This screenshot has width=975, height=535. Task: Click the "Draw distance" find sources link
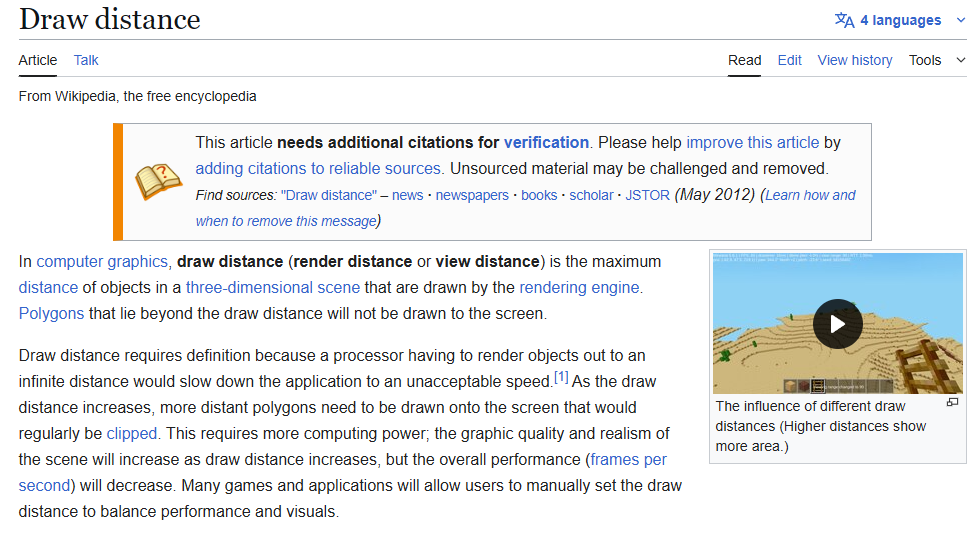pos(328,195)
